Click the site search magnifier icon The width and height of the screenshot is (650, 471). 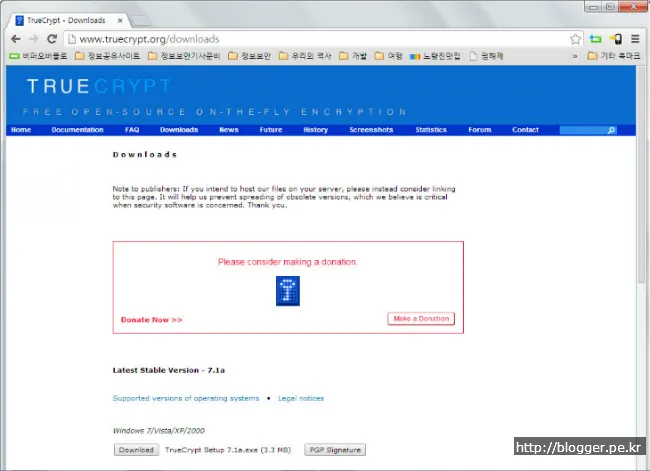[x=611, y=130]
